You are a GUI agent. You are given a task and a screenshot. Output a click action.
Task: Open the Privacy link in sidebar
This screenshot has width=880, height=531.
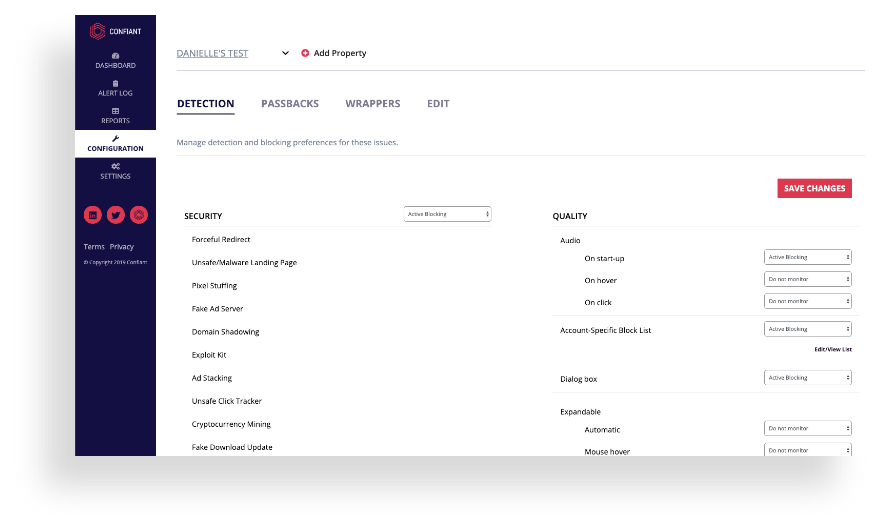122,247
